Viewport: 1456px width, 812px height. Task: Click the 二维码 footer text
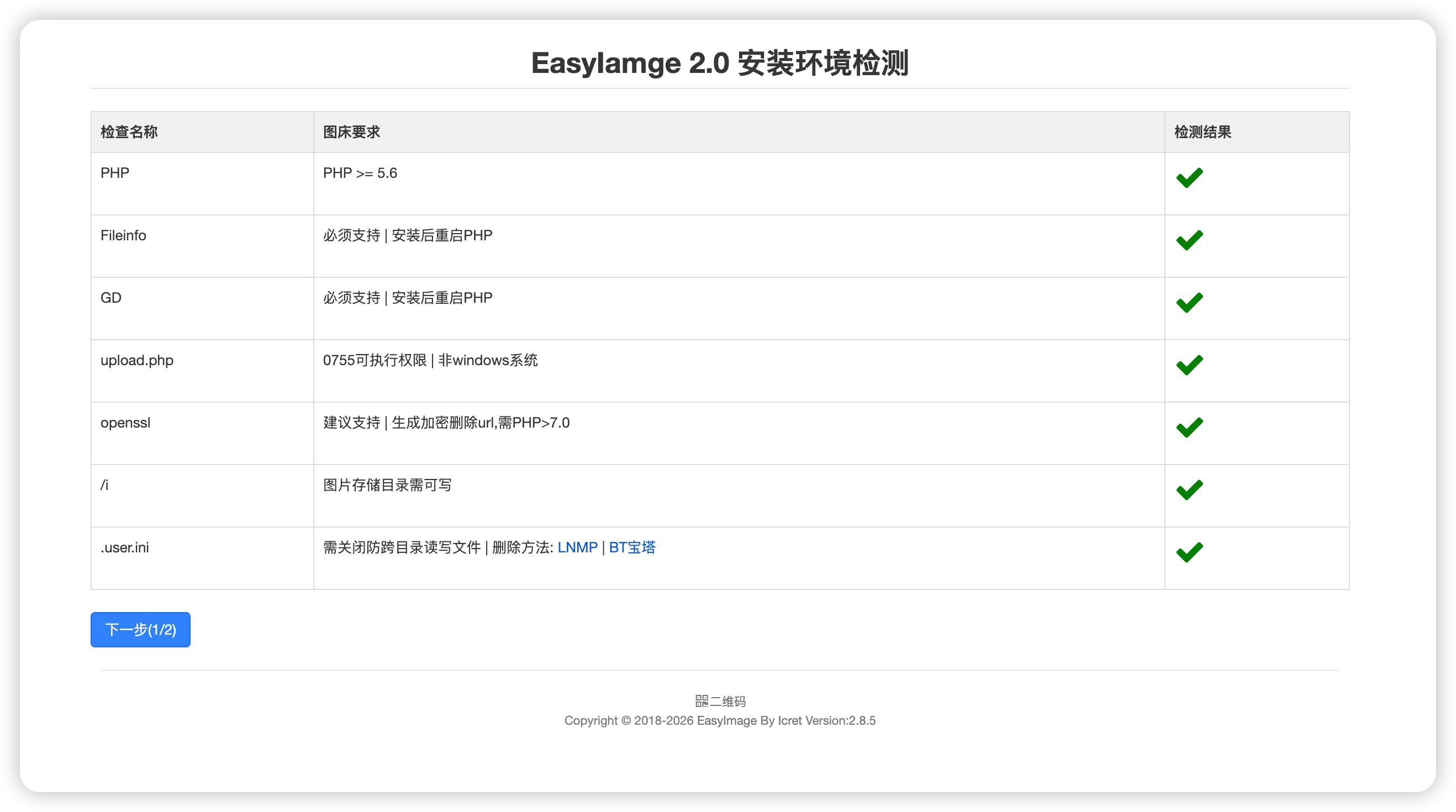point(728,701)
